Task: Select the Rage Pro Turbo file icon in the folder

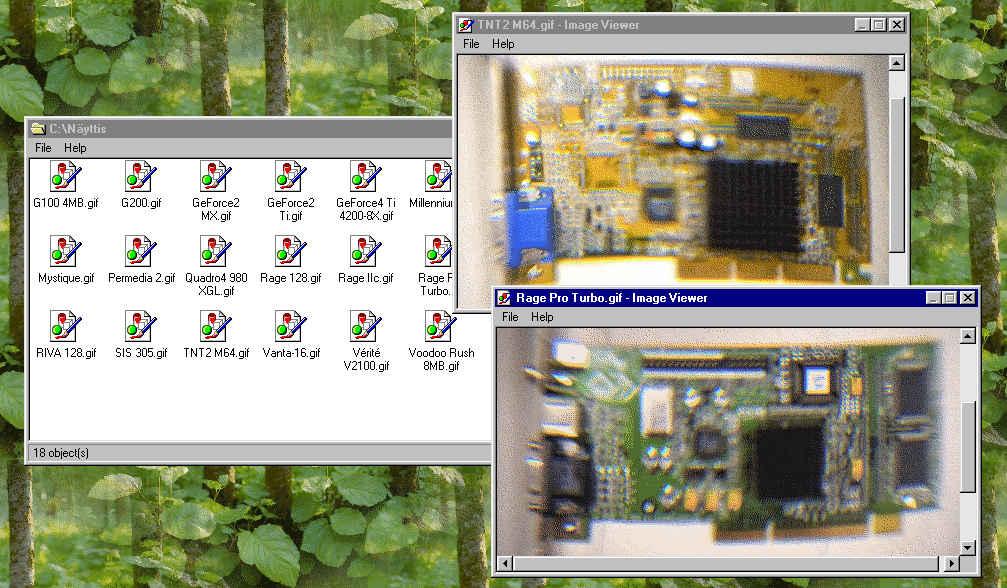Action: (x=439, y=252)
